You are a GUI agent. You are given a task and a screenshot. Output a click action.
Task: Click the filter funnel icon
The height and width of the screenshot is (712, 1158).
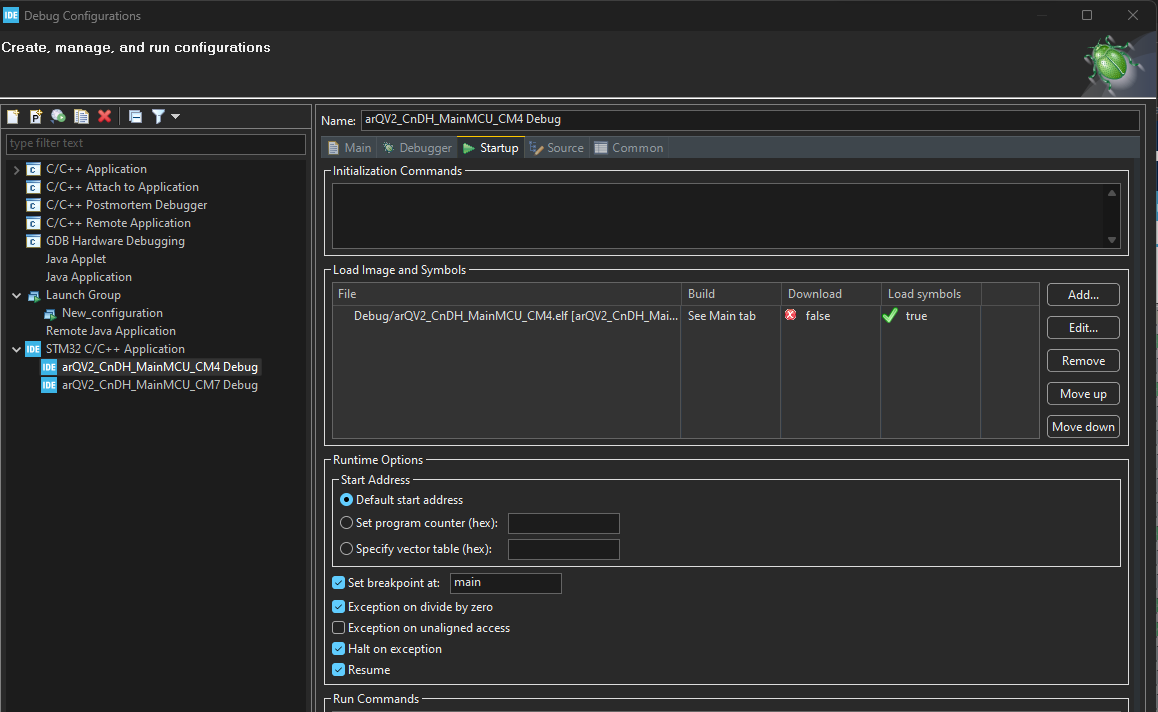tap(158, 117)
